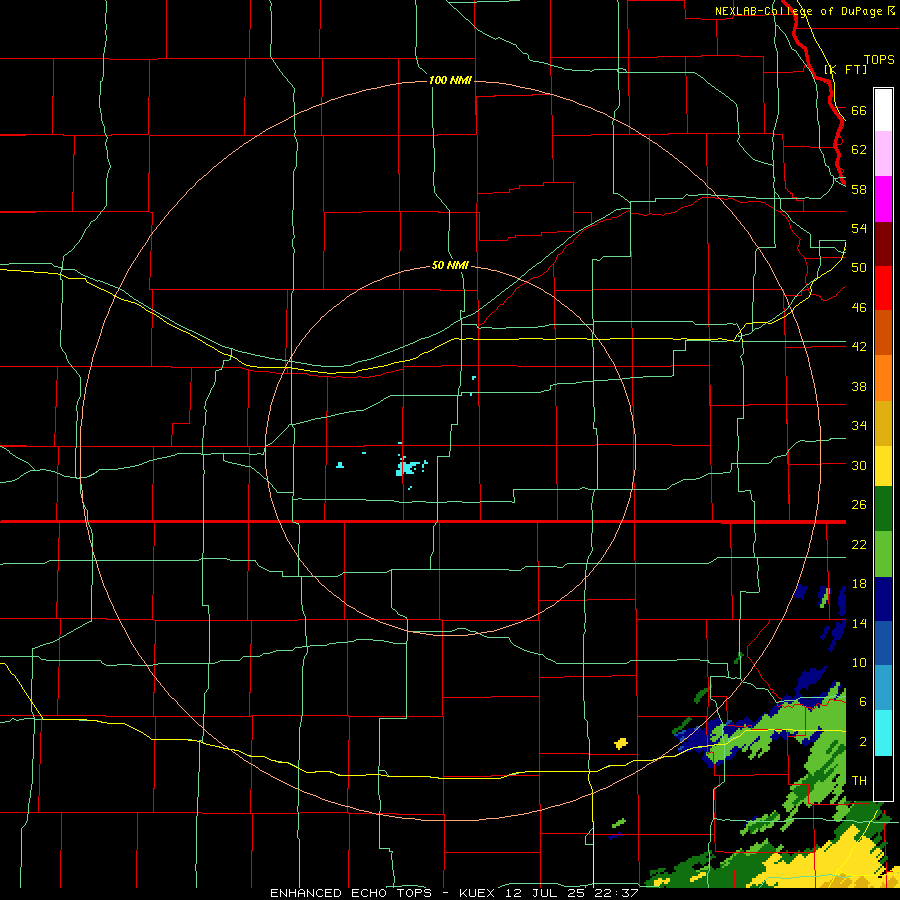Viewport: 900px width, 900px height.
Task: Click the legend value '6'
Action: tap(863, 701)
